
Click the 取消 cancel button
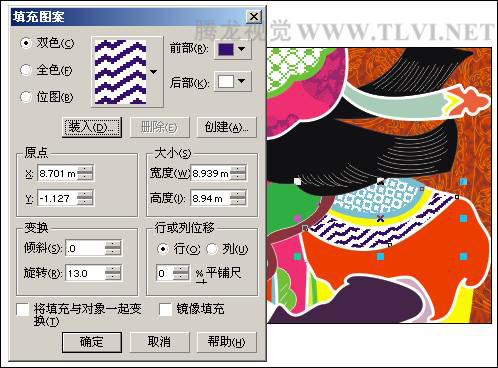[x=159, y=342]
